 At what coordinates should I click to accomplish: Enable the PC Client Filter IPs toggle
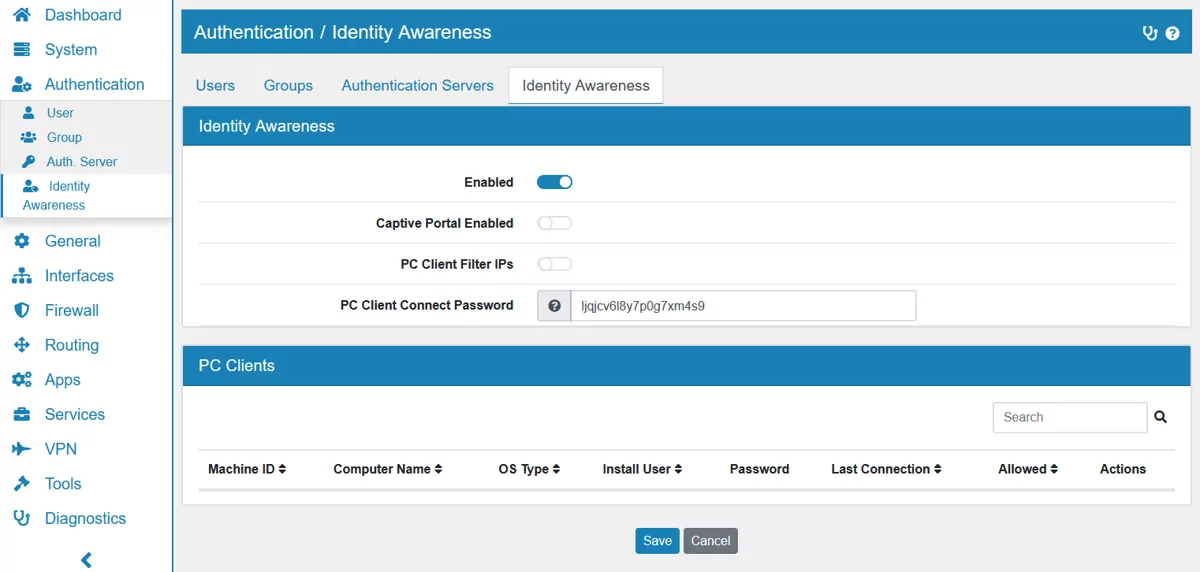(554, 264)
